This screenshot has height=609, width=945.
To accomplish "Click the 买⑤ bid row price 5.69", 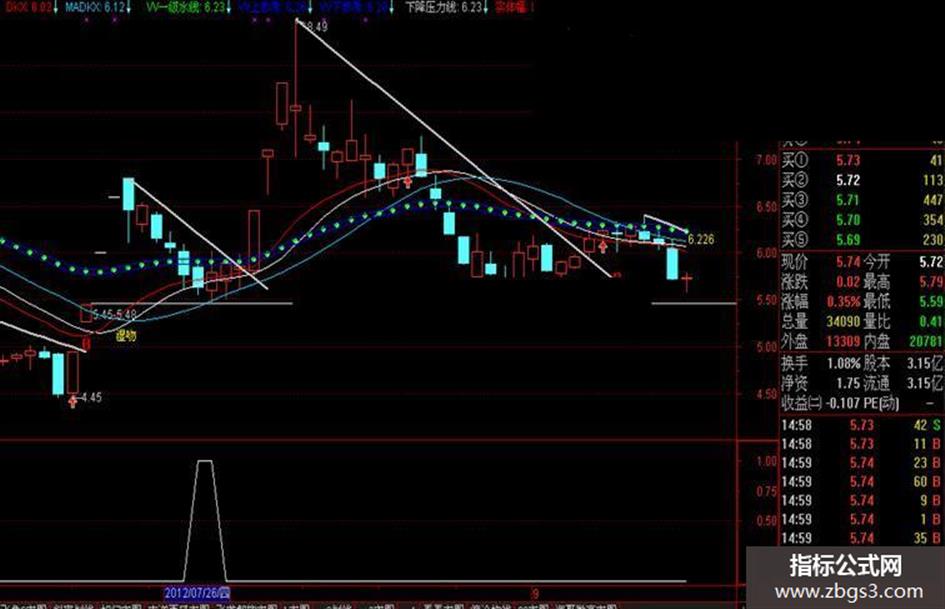I will click(x=848, y=240).
